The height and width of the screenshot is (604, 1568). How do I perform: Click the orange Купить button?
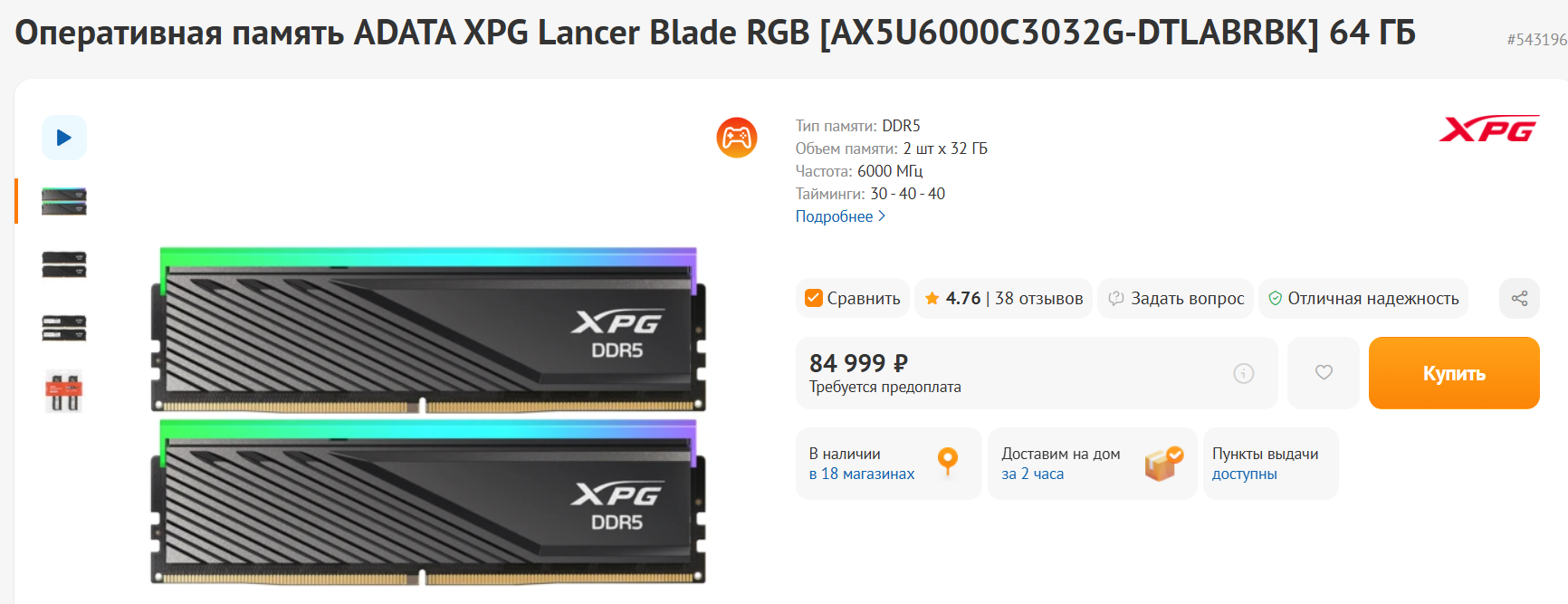(1454, 373)
